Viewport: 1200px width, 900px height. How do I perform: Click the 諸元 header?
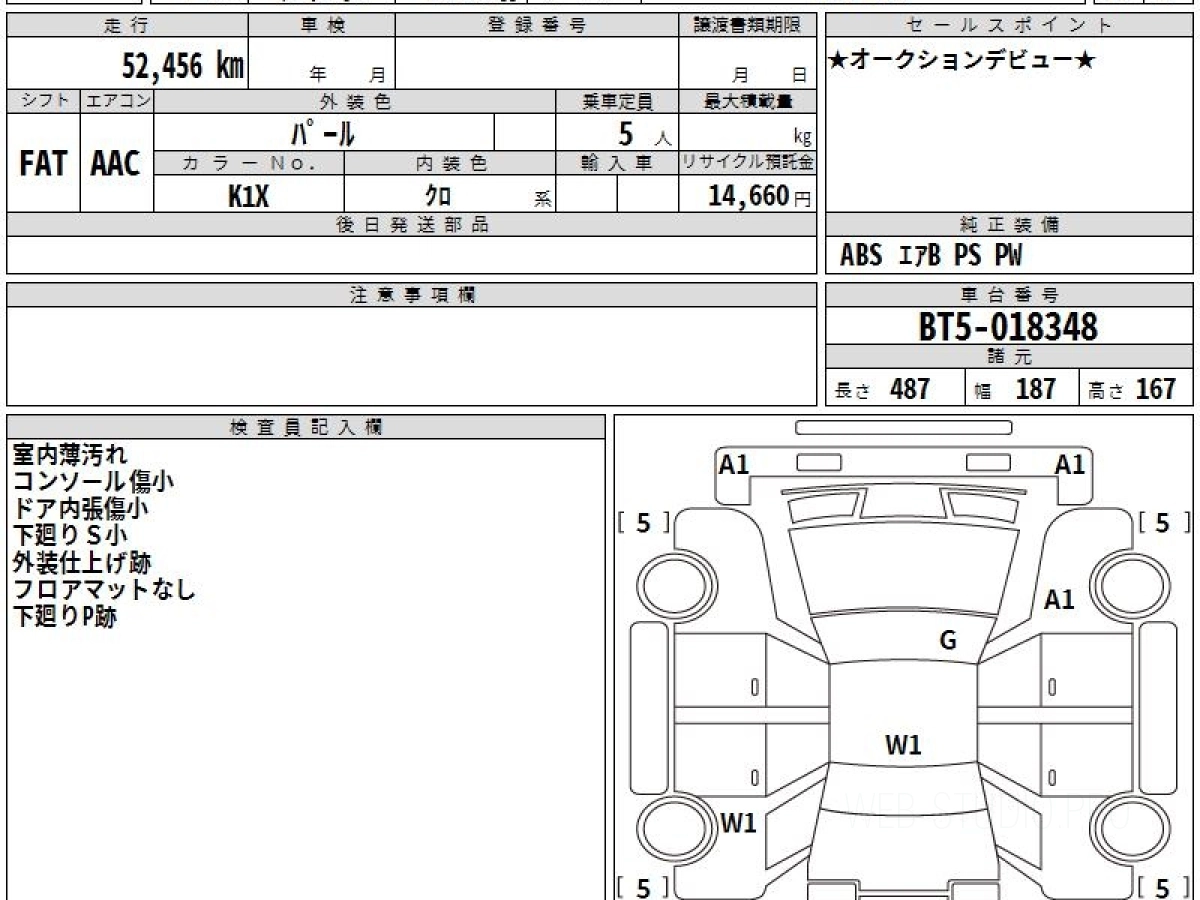click(x=1010, y=357)
